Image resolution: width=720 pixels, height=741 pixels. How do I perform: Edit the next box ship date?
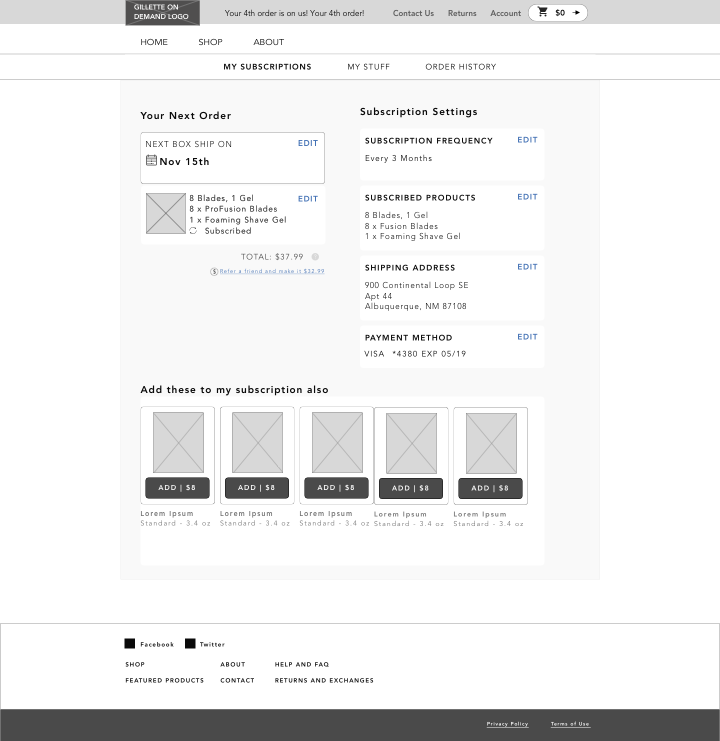tap(308, 143)
